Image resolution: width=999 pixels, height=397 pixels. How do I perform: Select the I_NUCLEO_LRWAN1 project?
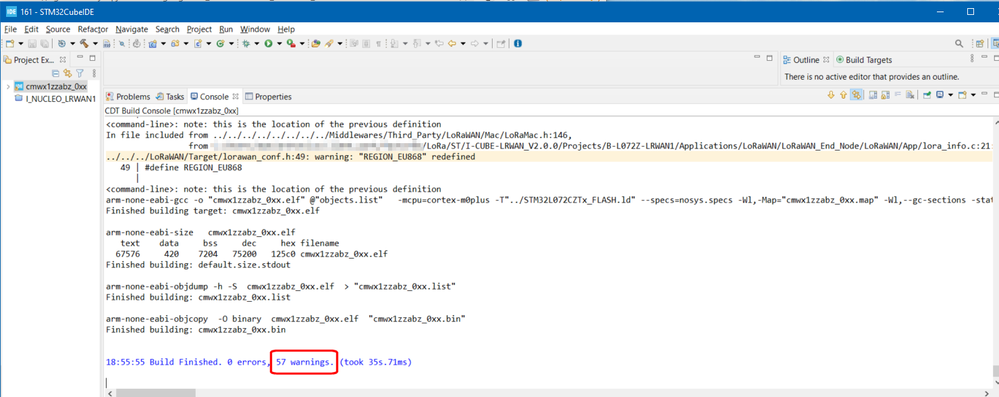click(56, 99)
